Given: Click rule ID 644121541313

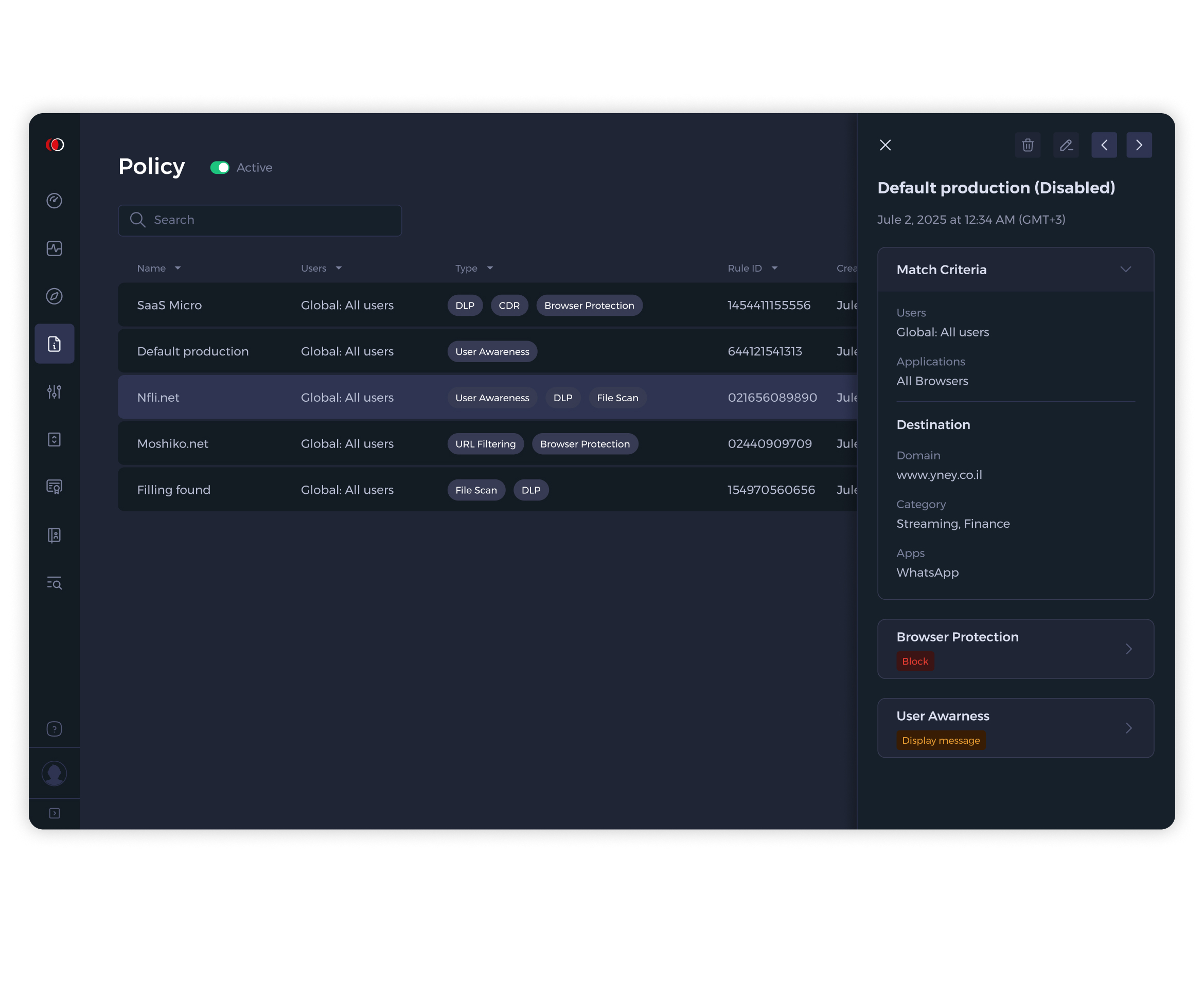Looking at the screenshot, I should pos(765,351).
